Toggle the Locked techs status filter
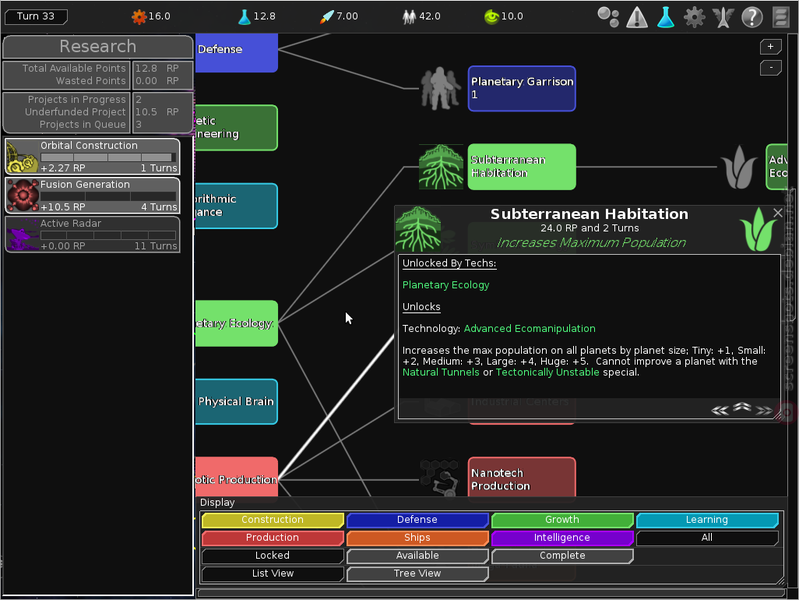This screenshot has height=600, width=799. (273, 556)
